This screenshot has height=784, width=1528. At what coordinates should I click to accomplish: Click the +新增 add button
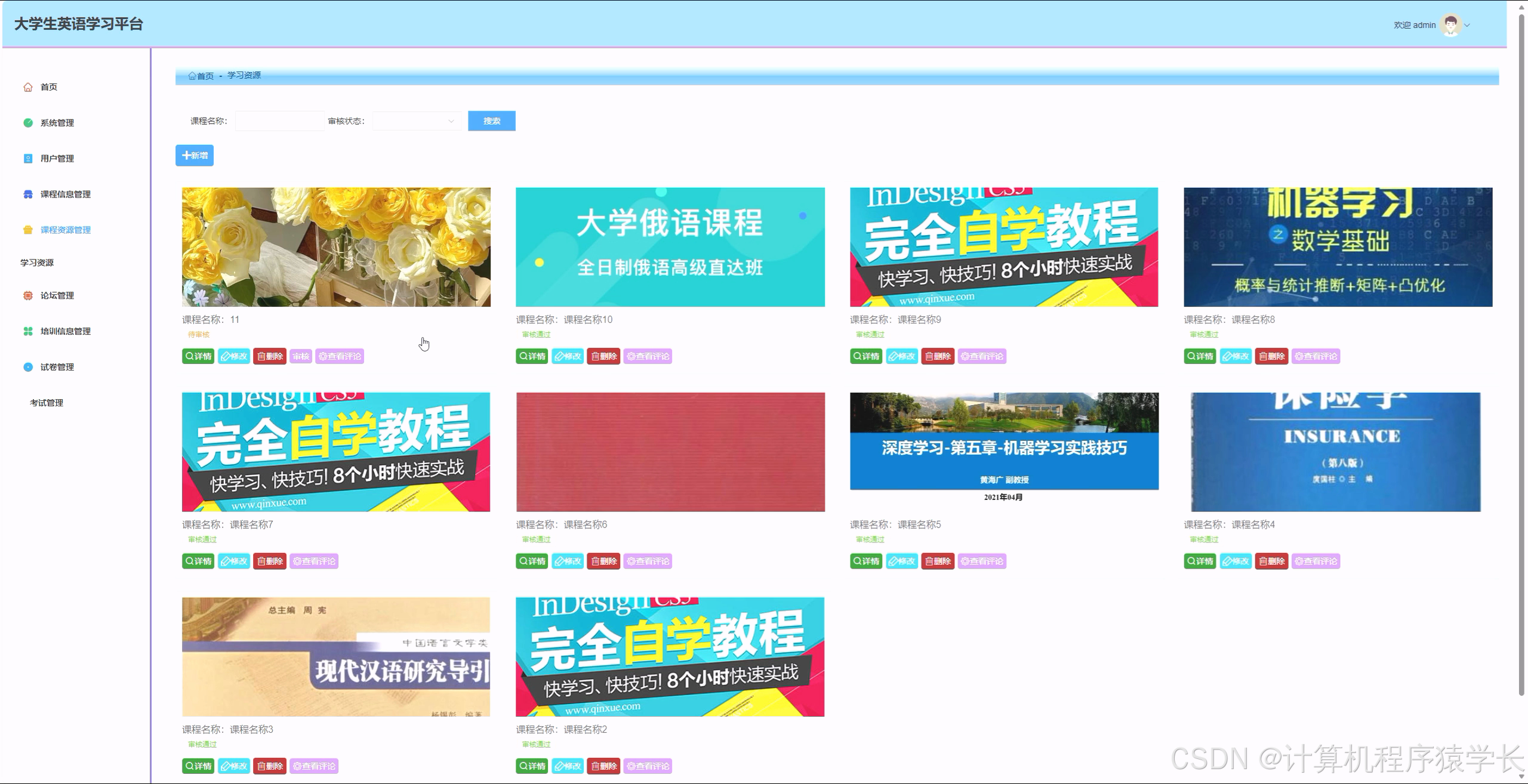194,155
